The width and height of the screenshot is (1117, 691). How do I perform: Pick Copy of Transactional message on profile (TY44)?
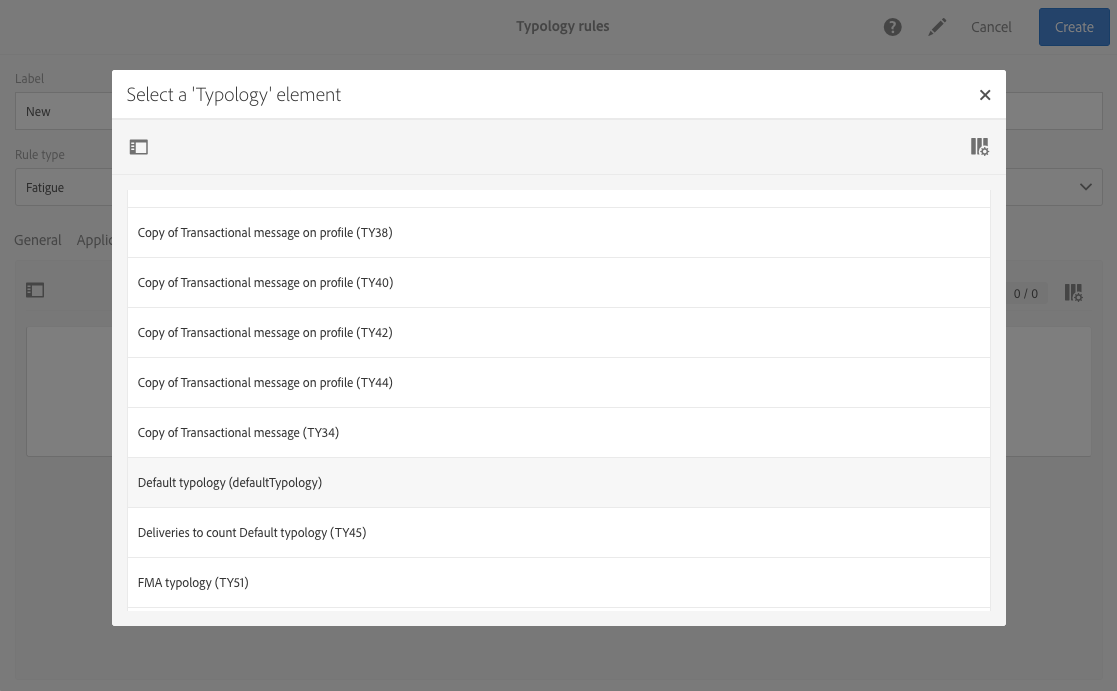[x=558, y=383]
